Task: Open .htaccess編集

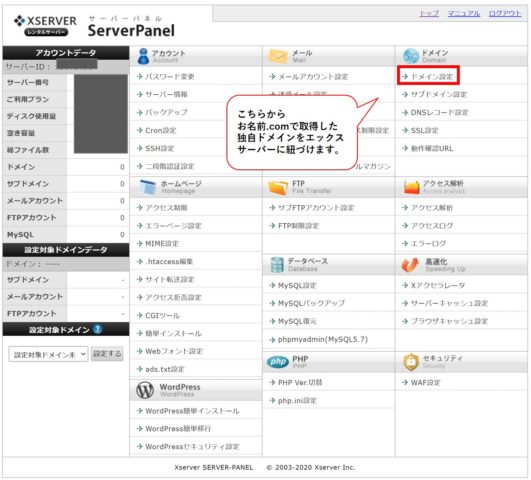Action: (x=169, y=262)
